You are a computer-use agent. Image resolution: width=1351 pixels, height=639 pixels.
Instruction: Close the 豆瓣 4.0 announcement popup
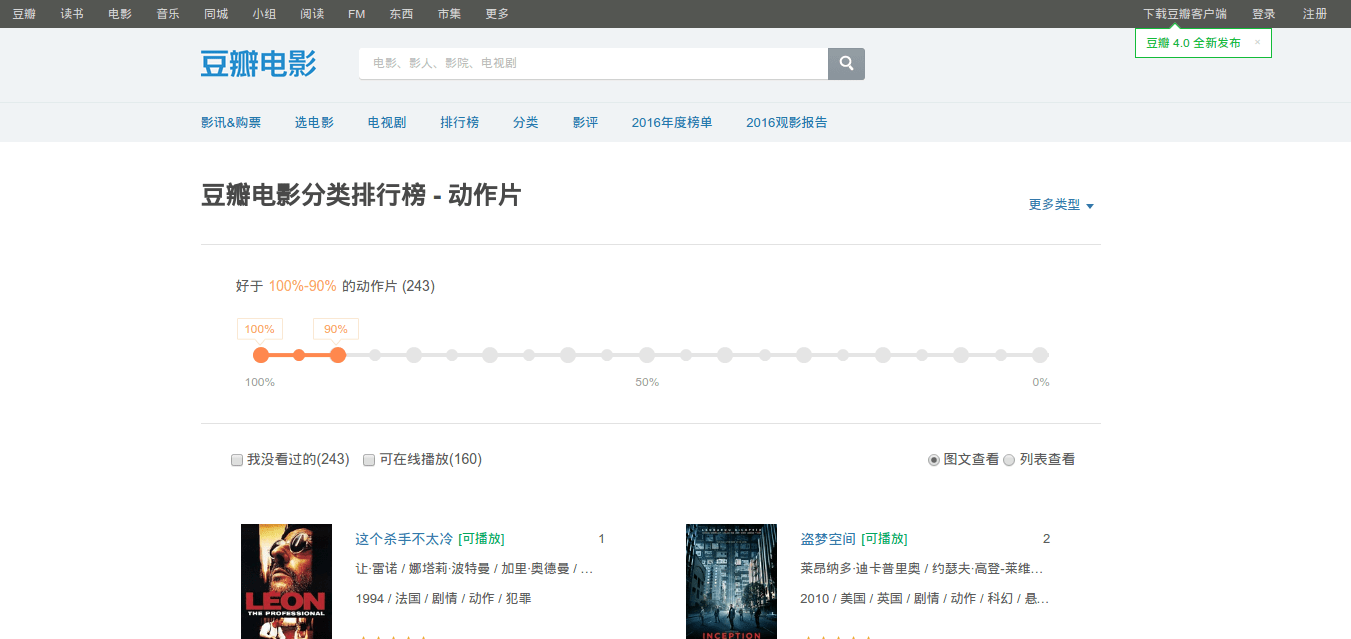pos(1257,43)
